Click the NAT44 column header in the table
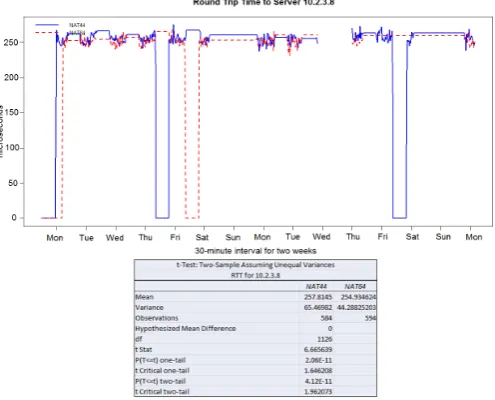The width and height of the screenshot is (495, 400). pyautogui.click(x=316, y=286)
